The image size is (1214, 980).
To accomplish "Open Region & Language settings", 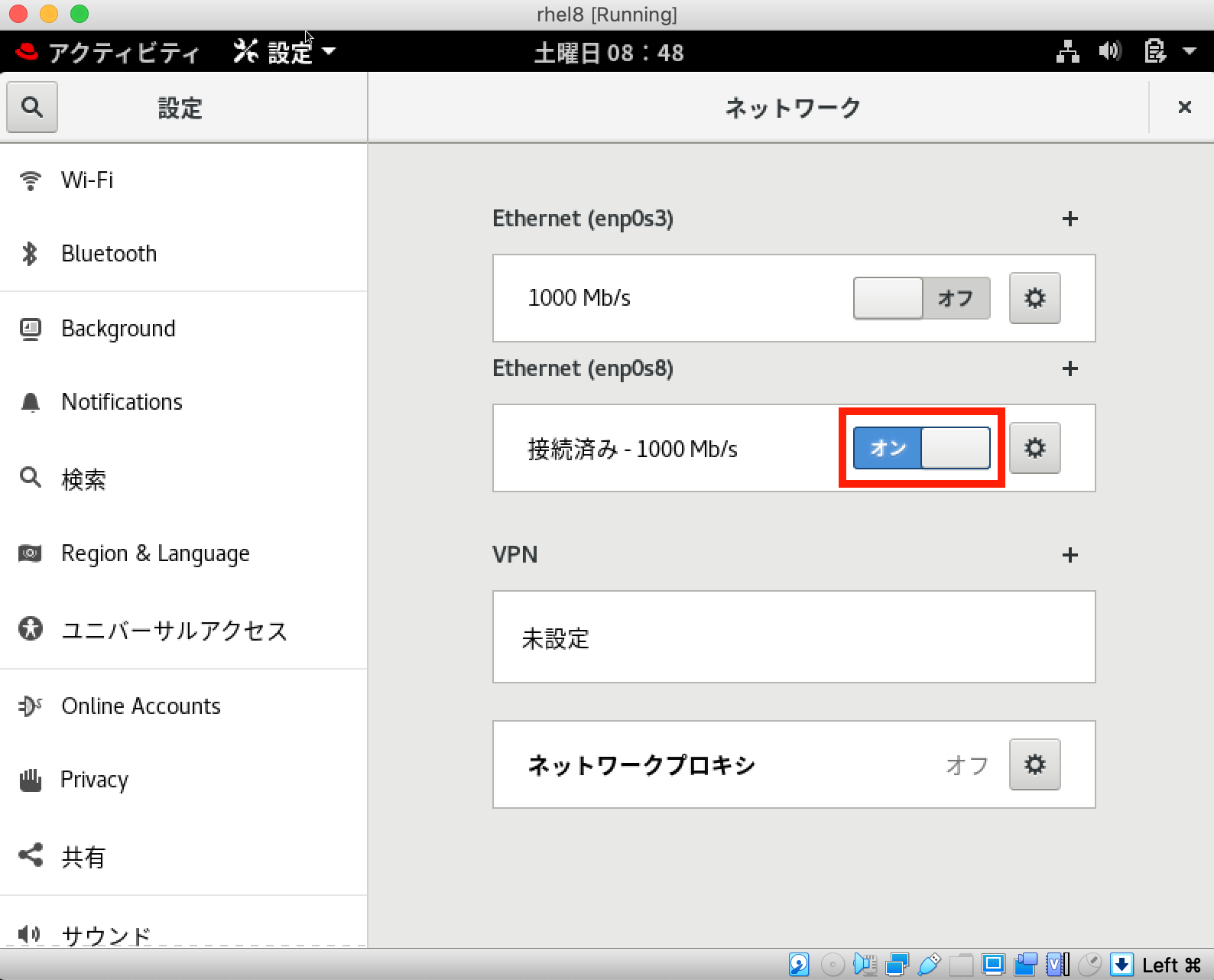I will tap(183, 553).
